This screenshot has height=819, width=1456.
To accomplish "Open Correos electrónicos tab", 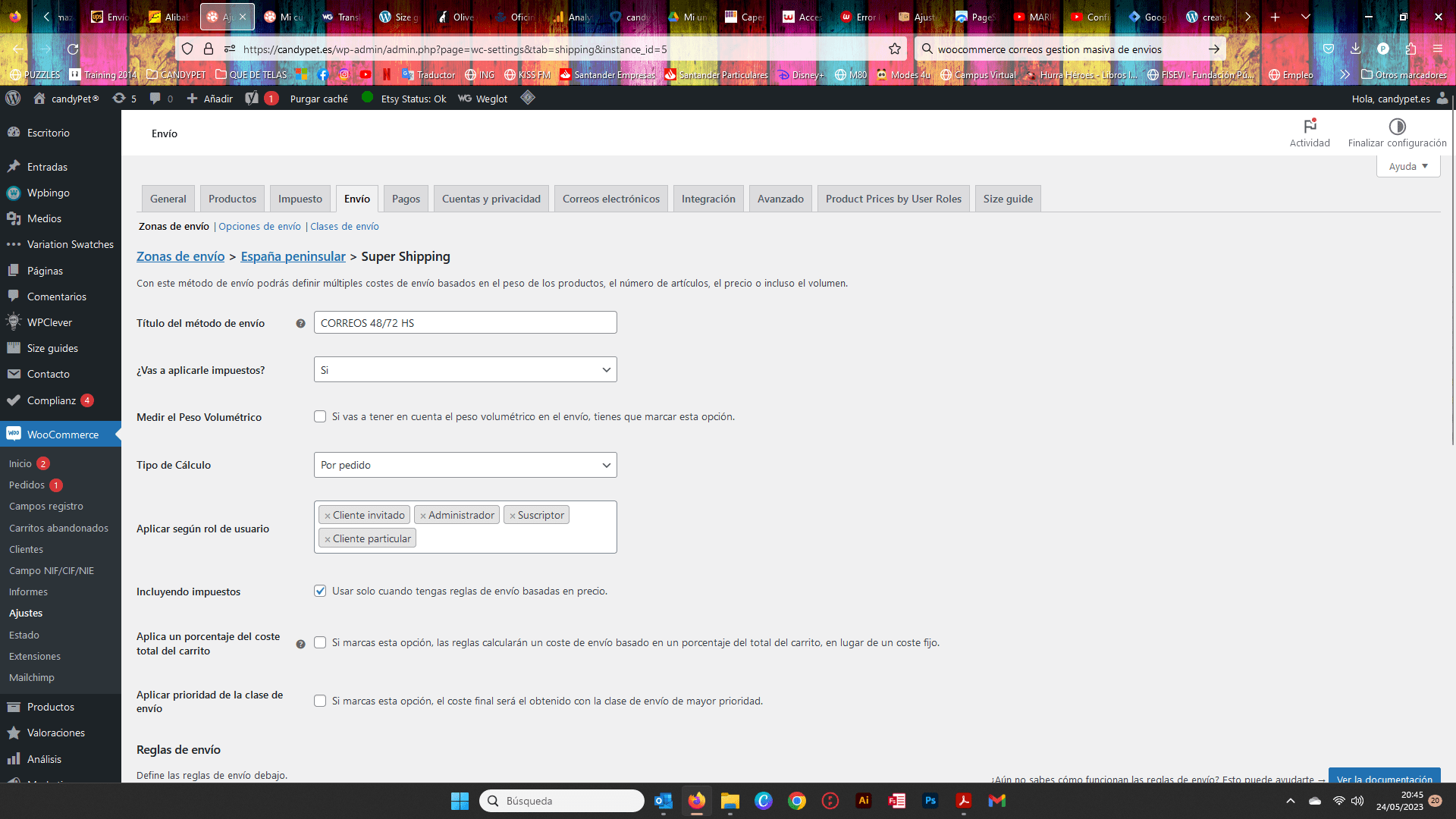I will pyautogui.click(x=611, y=199).
